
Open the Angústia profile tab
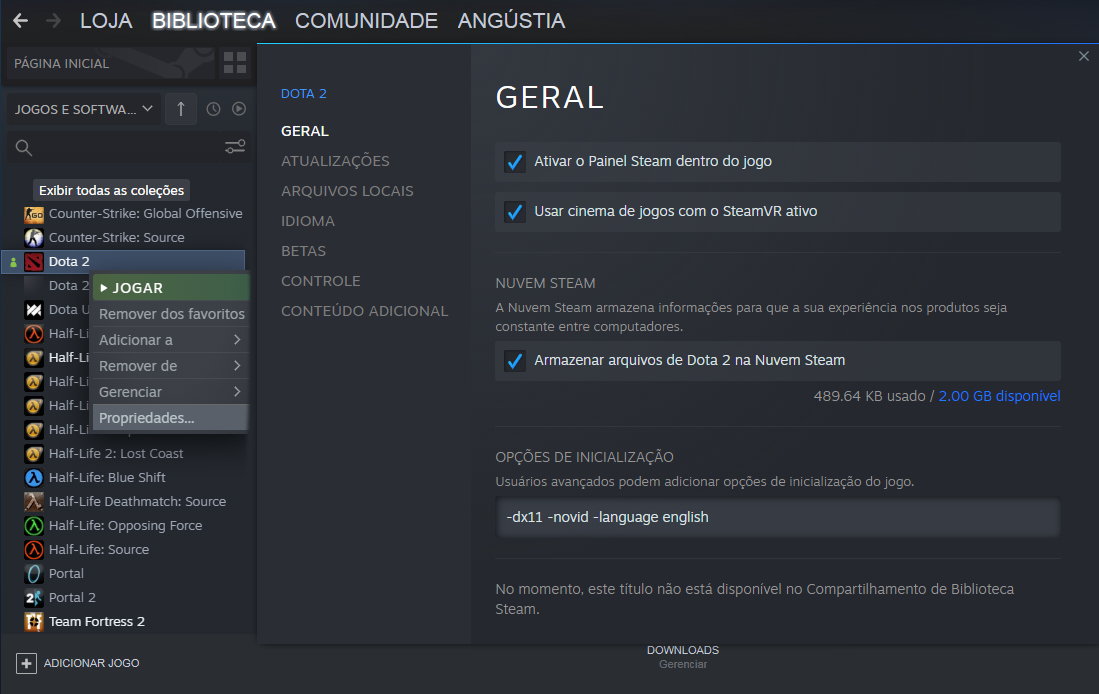click(511, 21)
